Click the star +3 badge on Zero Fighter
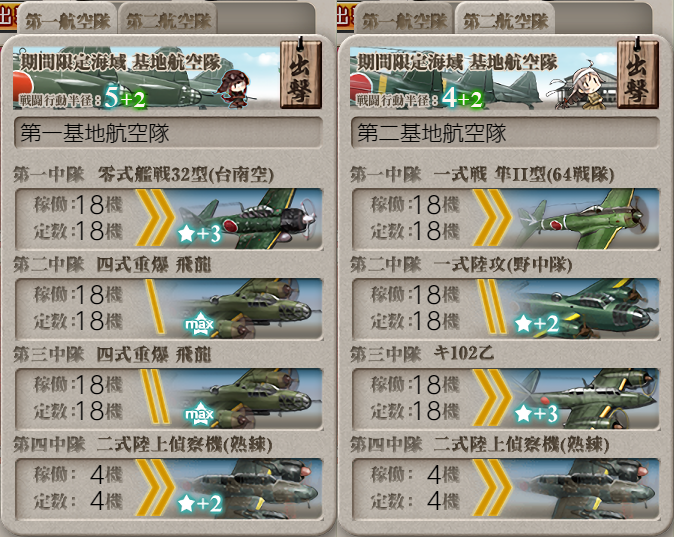Screen dimensions: 674x537 199,234
